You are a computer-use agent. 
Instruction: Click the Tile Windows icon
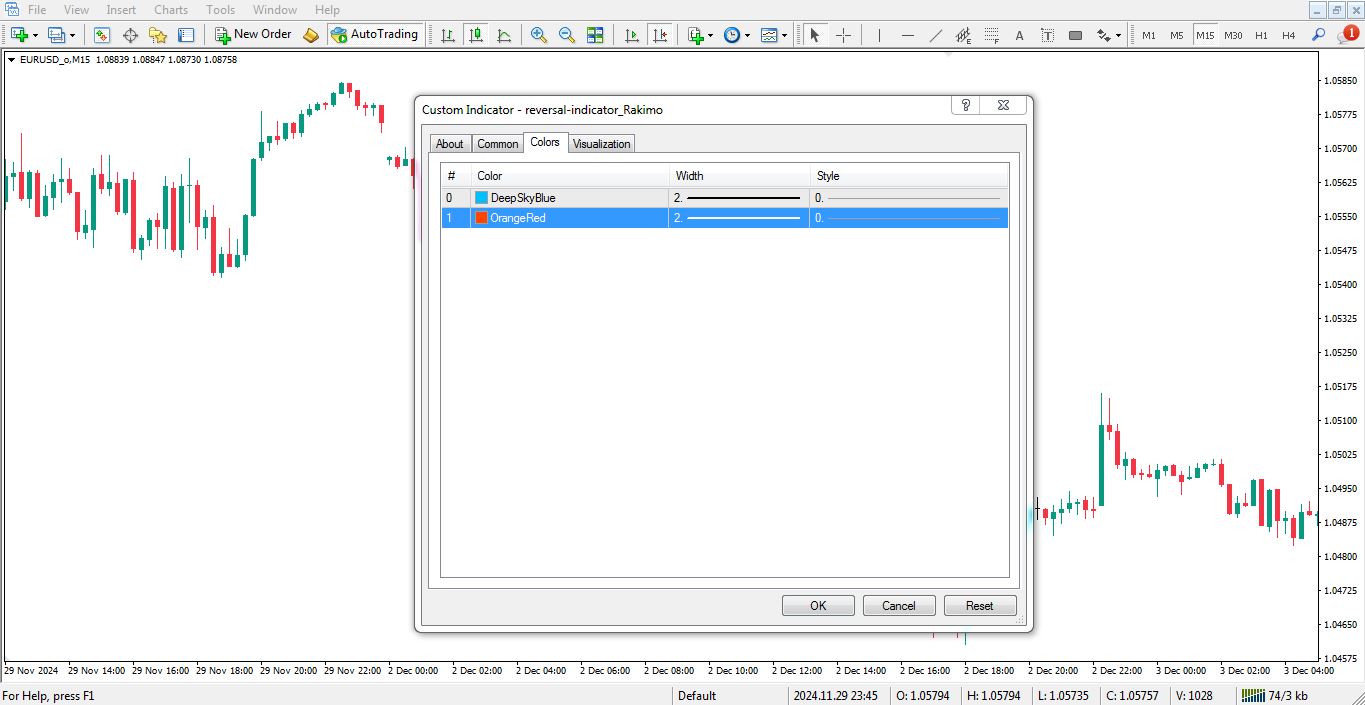point(595,35)
